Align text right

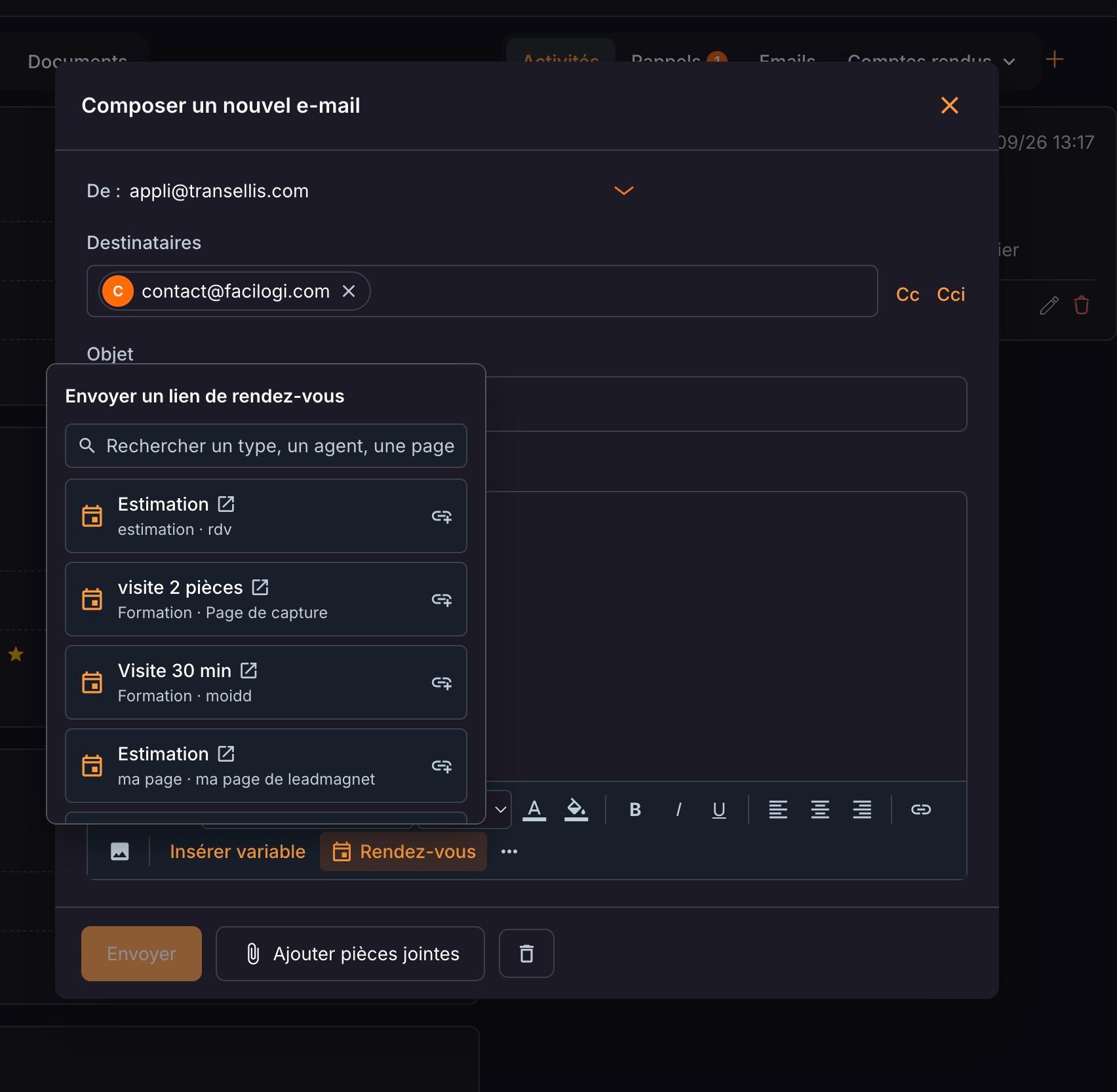[862, 809]
